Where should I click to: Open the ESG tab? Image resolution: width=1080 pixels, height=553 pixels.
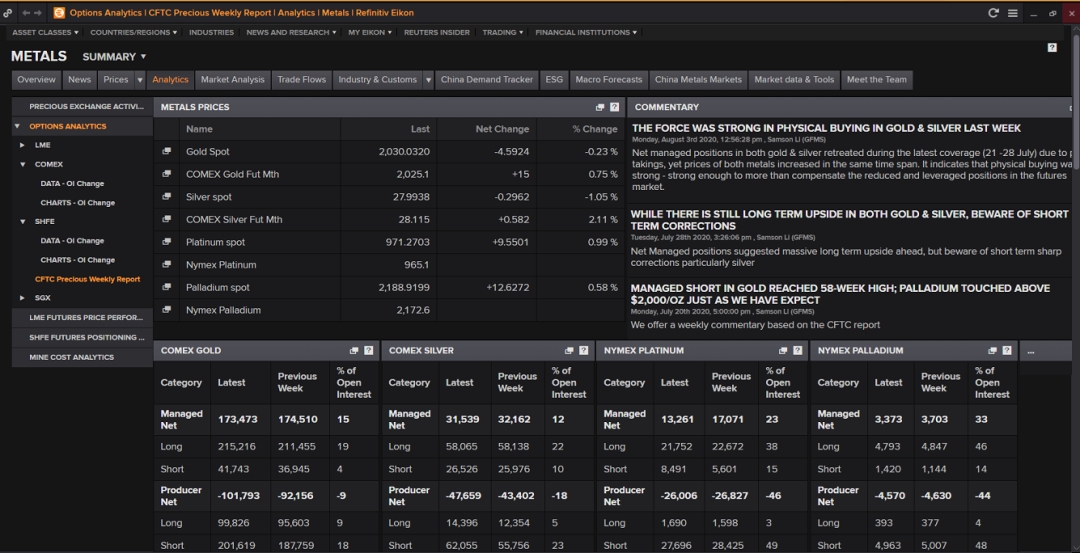coord(554,80)
